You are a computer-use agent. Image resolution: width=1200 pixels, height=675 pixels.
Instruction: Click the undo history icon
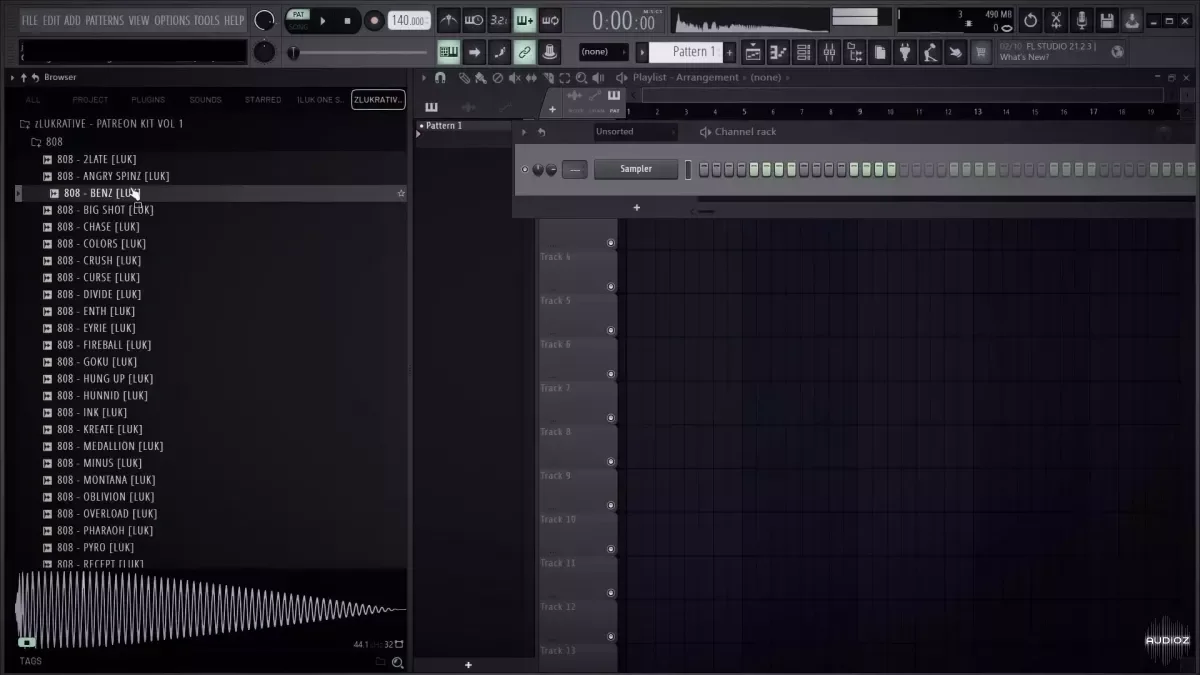[x=1031, y=20]
